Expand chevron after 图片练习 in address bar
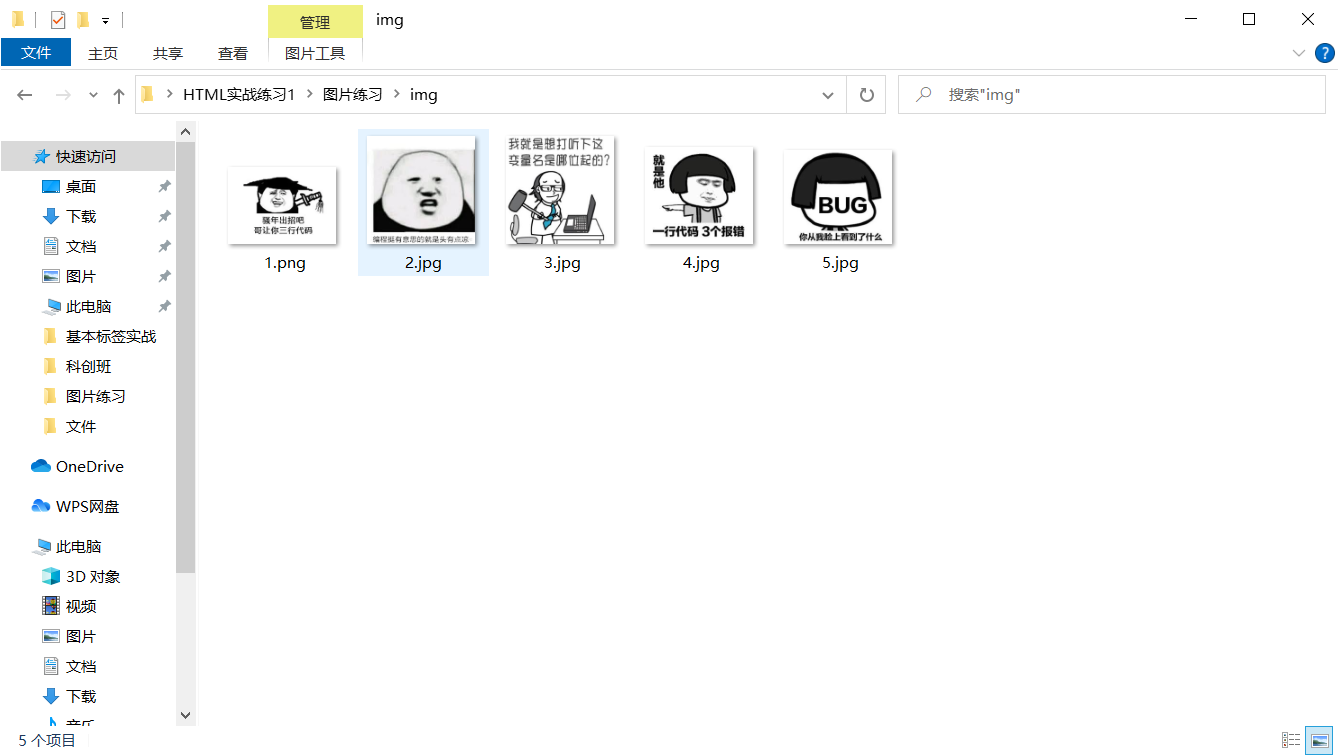This screenshot has height=756, width=1339. click(397, 95)
